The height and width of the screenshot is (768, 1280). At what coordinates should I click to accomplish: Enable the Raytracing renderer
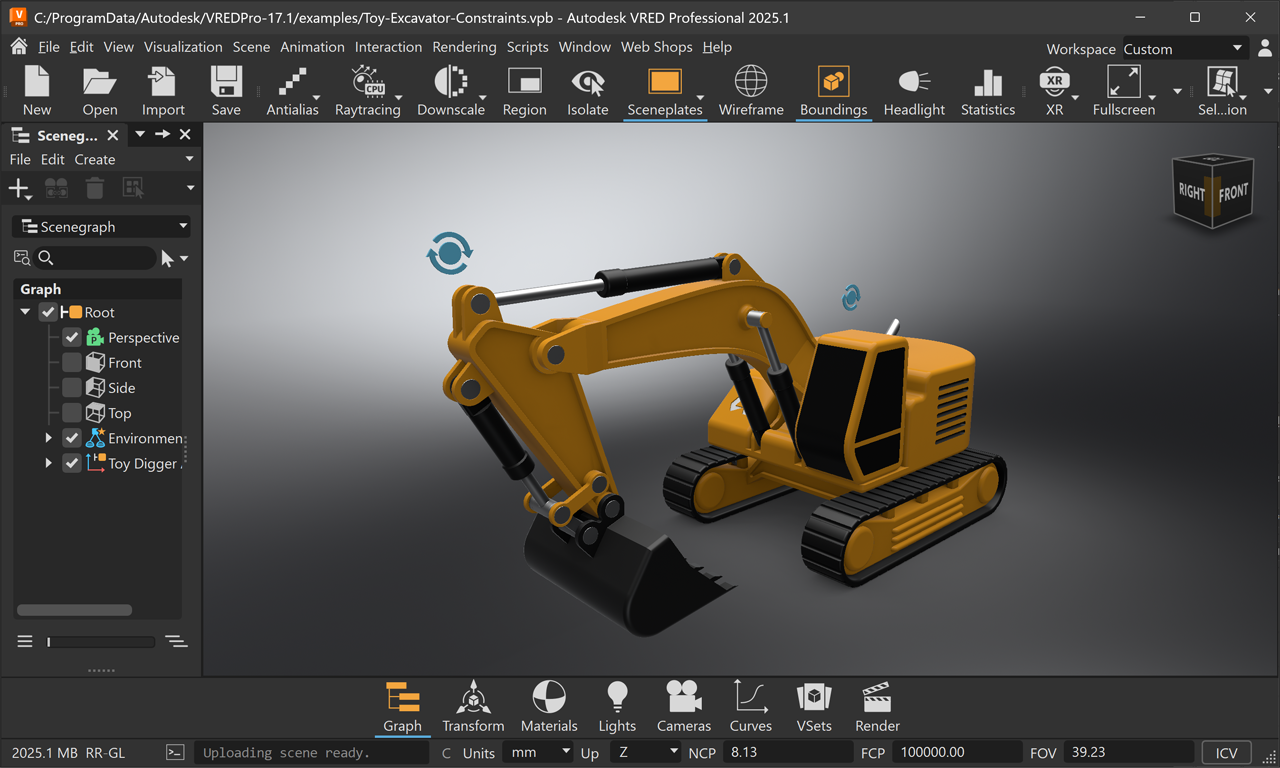368,90
